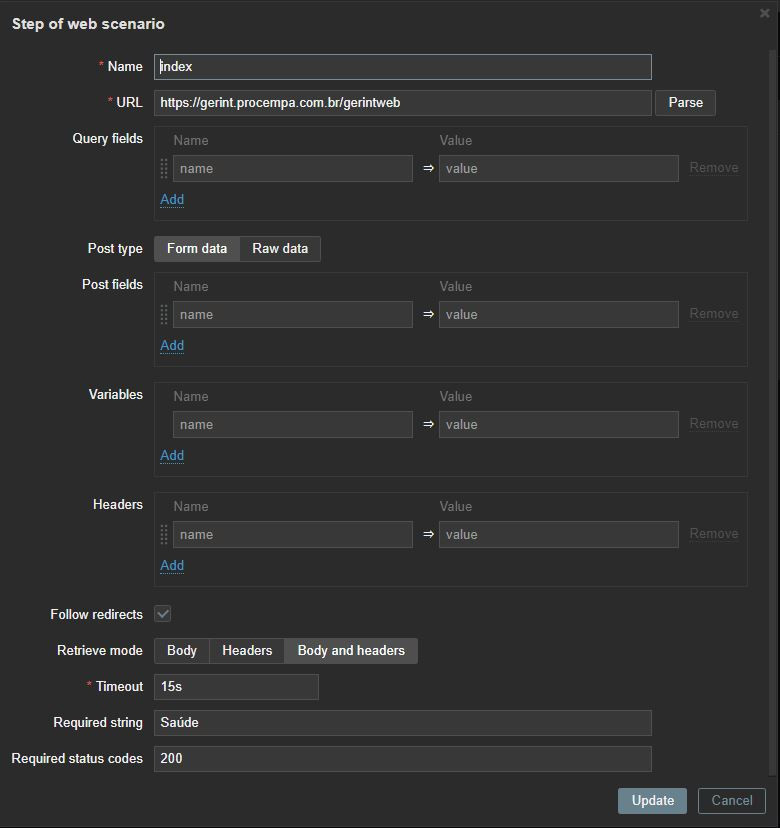Viewport: 780px width, 828px height.
Task: Add a new header row
Action: click(172, 566)
